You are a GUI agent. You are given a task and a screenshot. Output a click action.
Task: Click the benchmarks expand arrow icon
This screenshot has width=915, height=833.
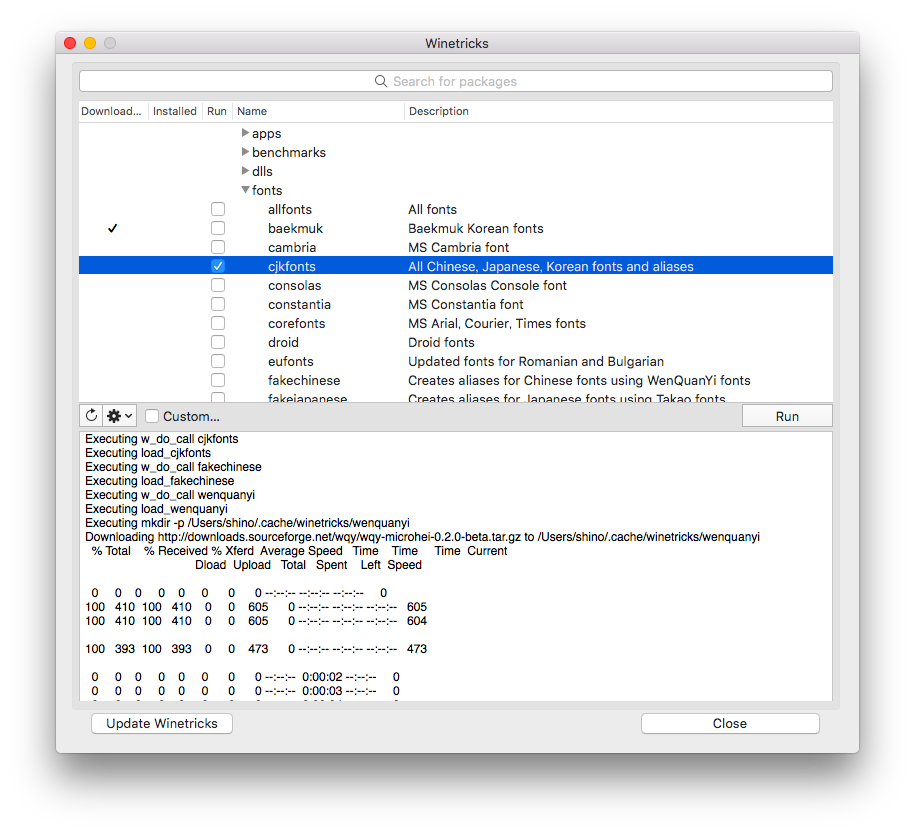coord(245,152)
